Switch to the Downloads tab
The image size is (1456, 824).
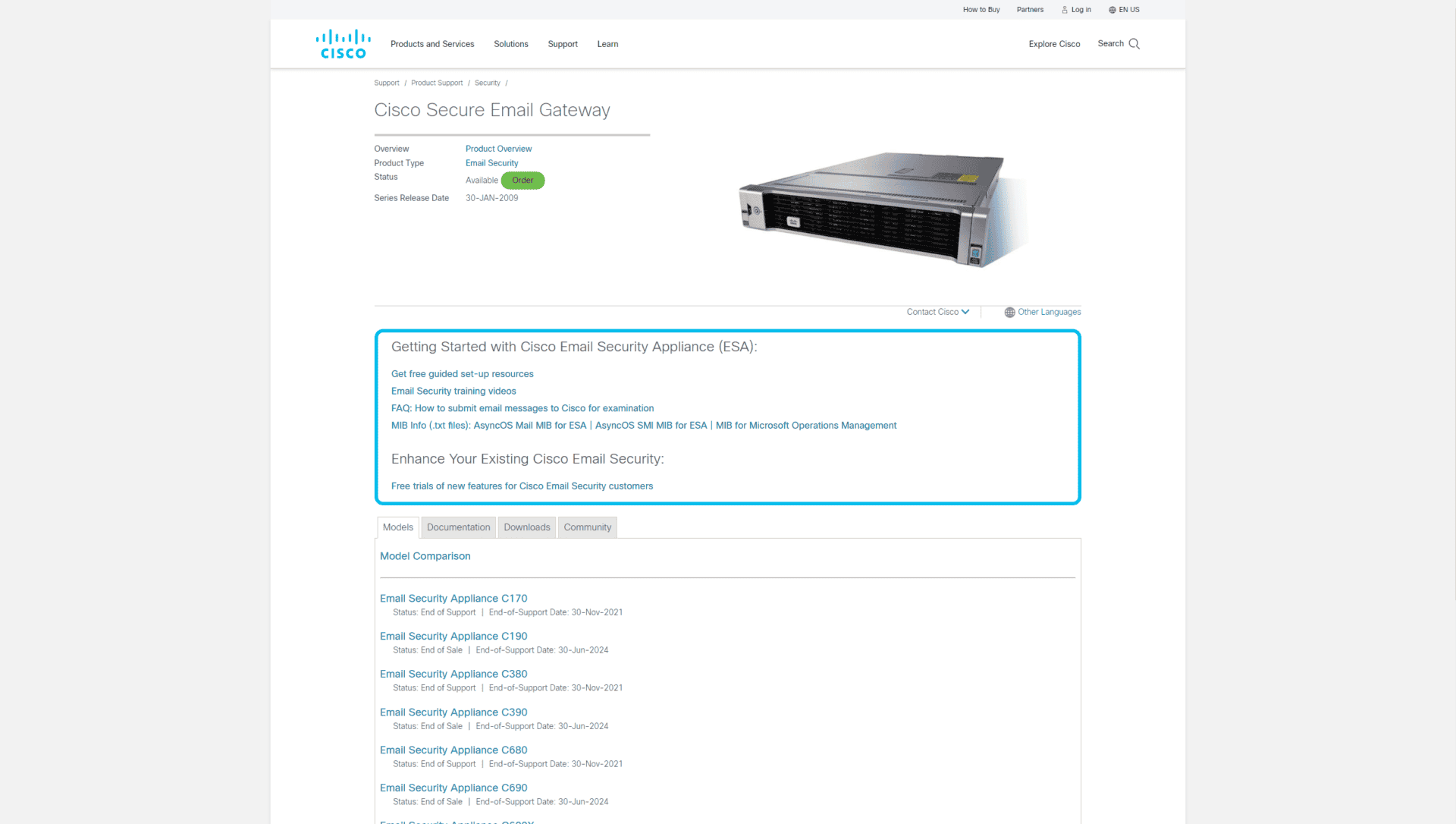(526, 527)
